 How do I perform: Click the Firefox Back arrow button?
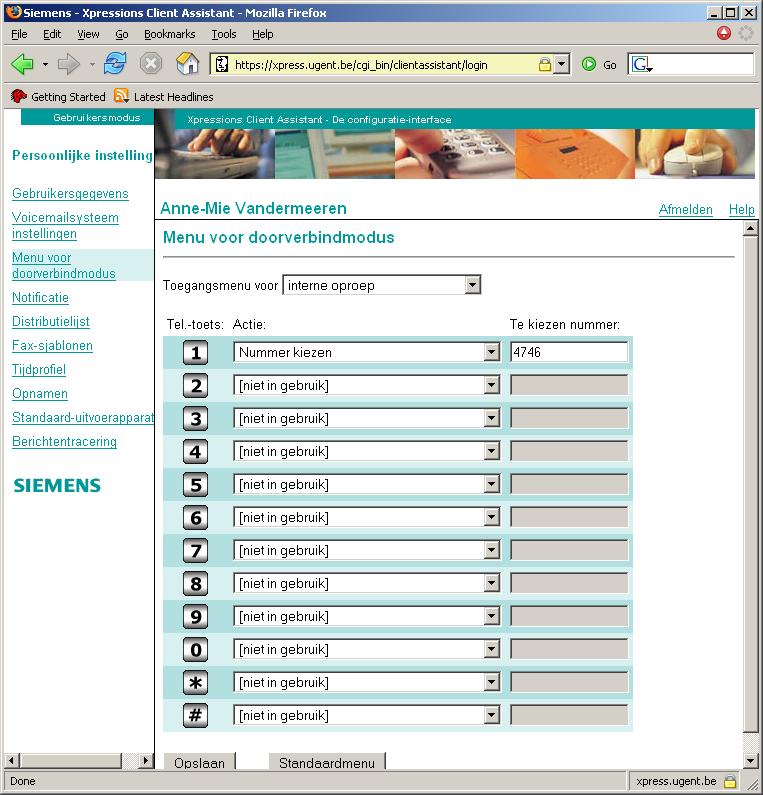(22, 64)
